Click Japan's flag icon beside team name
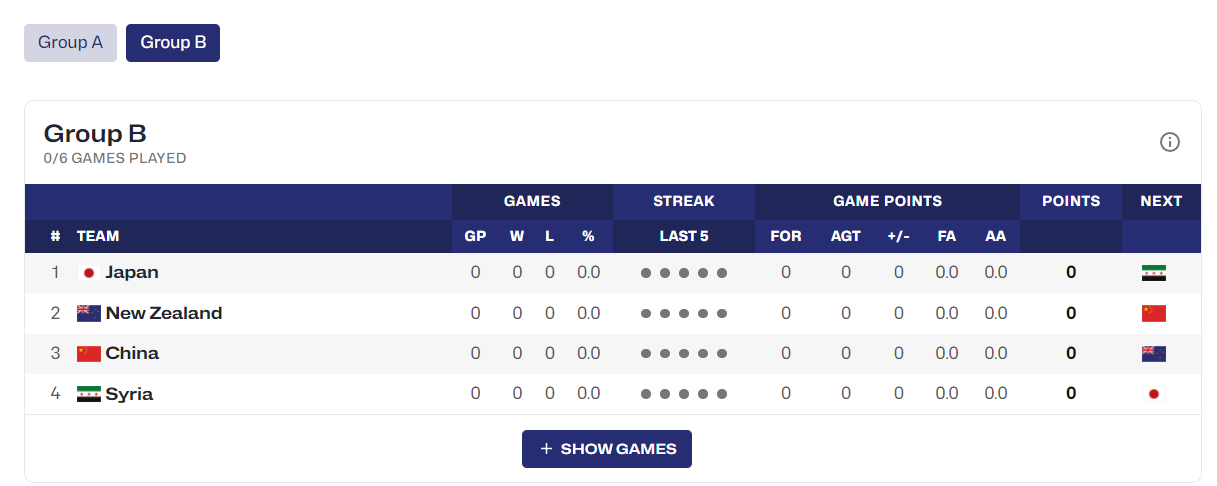The width and height of the screenshot is (1217, 486). pos(89,273)
